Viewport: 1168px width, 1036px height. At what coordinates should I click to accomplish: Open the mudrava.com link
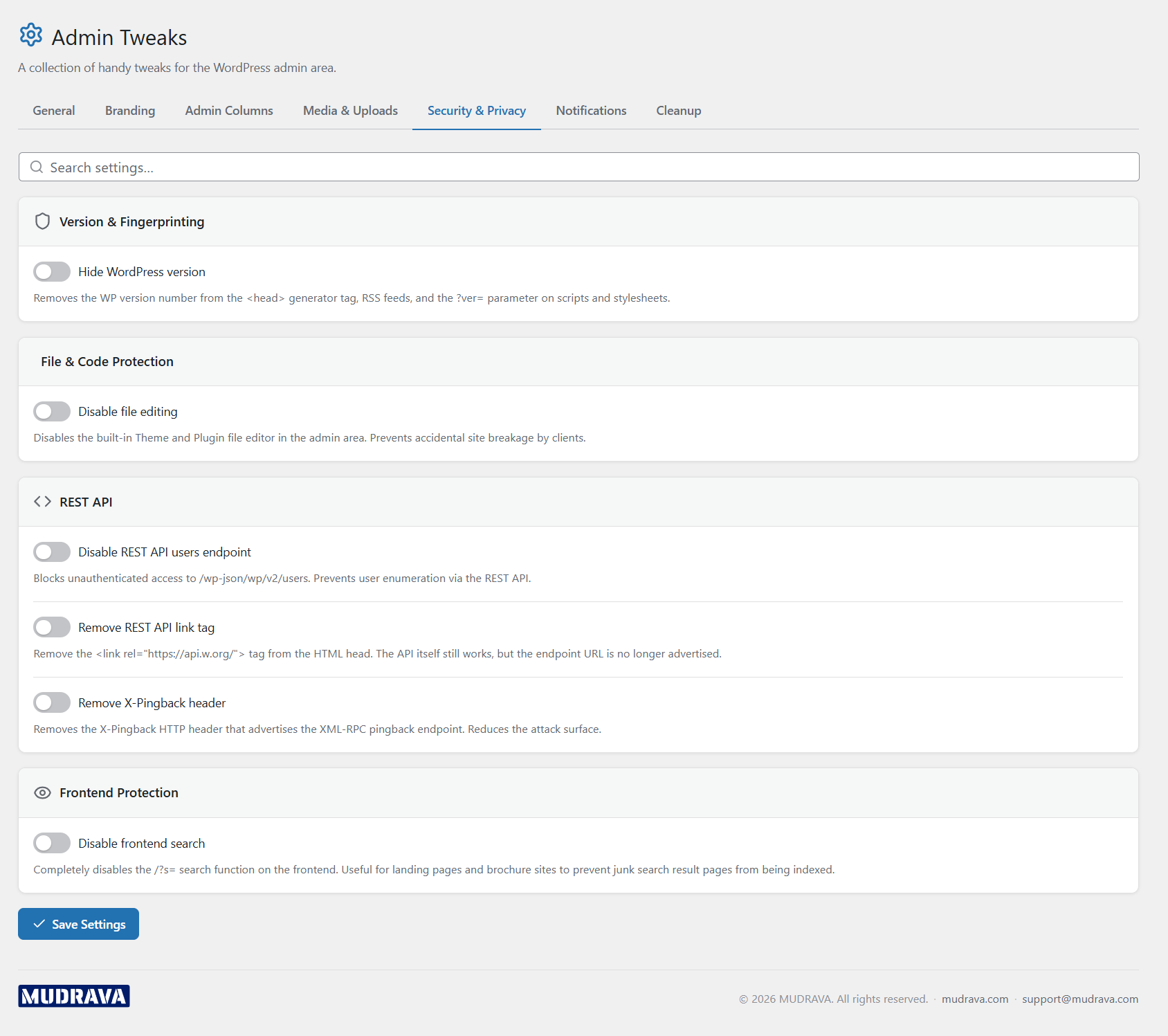(975, 999)
